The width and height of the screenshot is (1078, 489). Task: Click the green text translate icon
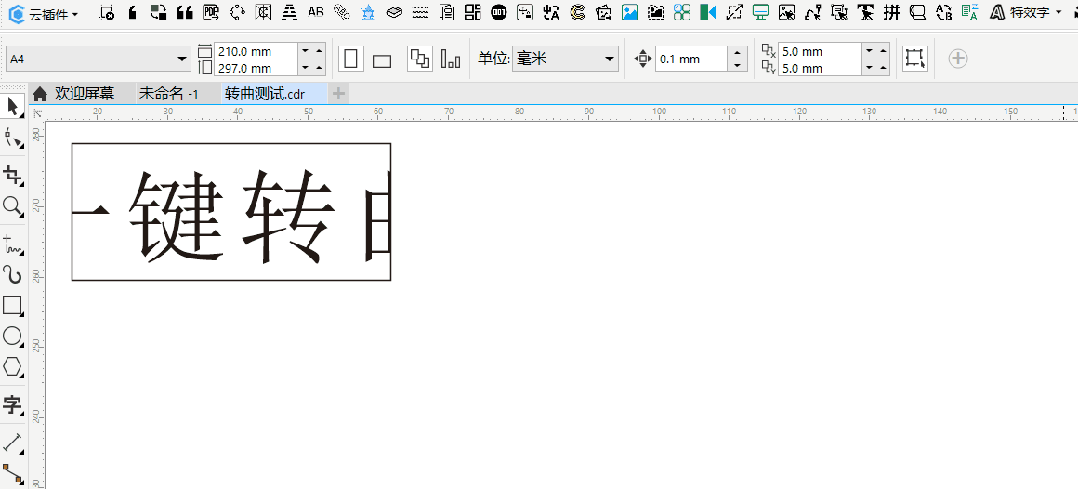[970, 12]
